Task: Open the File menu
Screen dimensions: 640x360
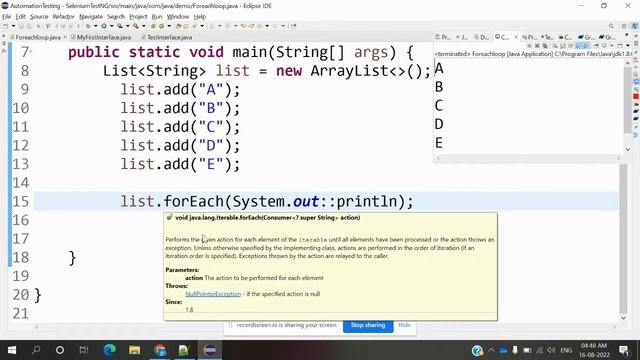Action: pos(7,16)
